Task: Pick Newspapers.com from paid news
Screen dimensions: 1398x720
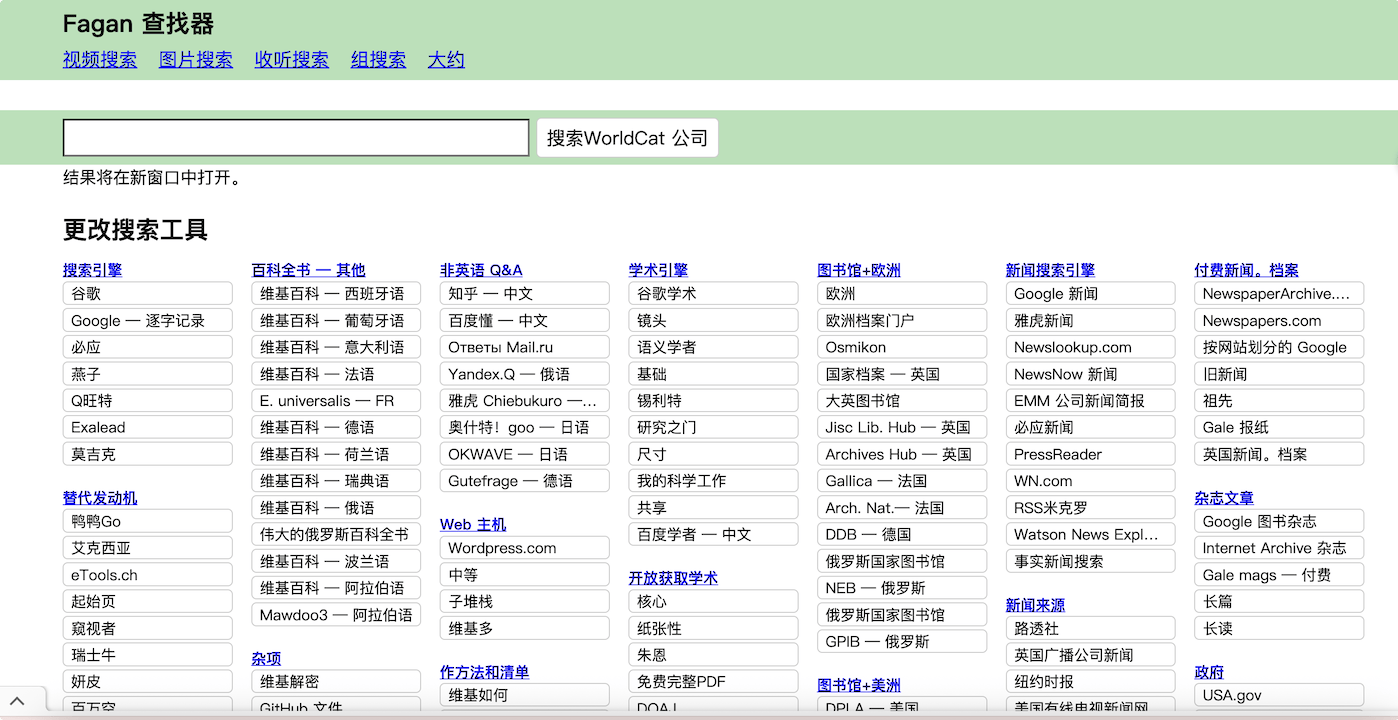Action: pyautogui.click(x=1278, y=321)
